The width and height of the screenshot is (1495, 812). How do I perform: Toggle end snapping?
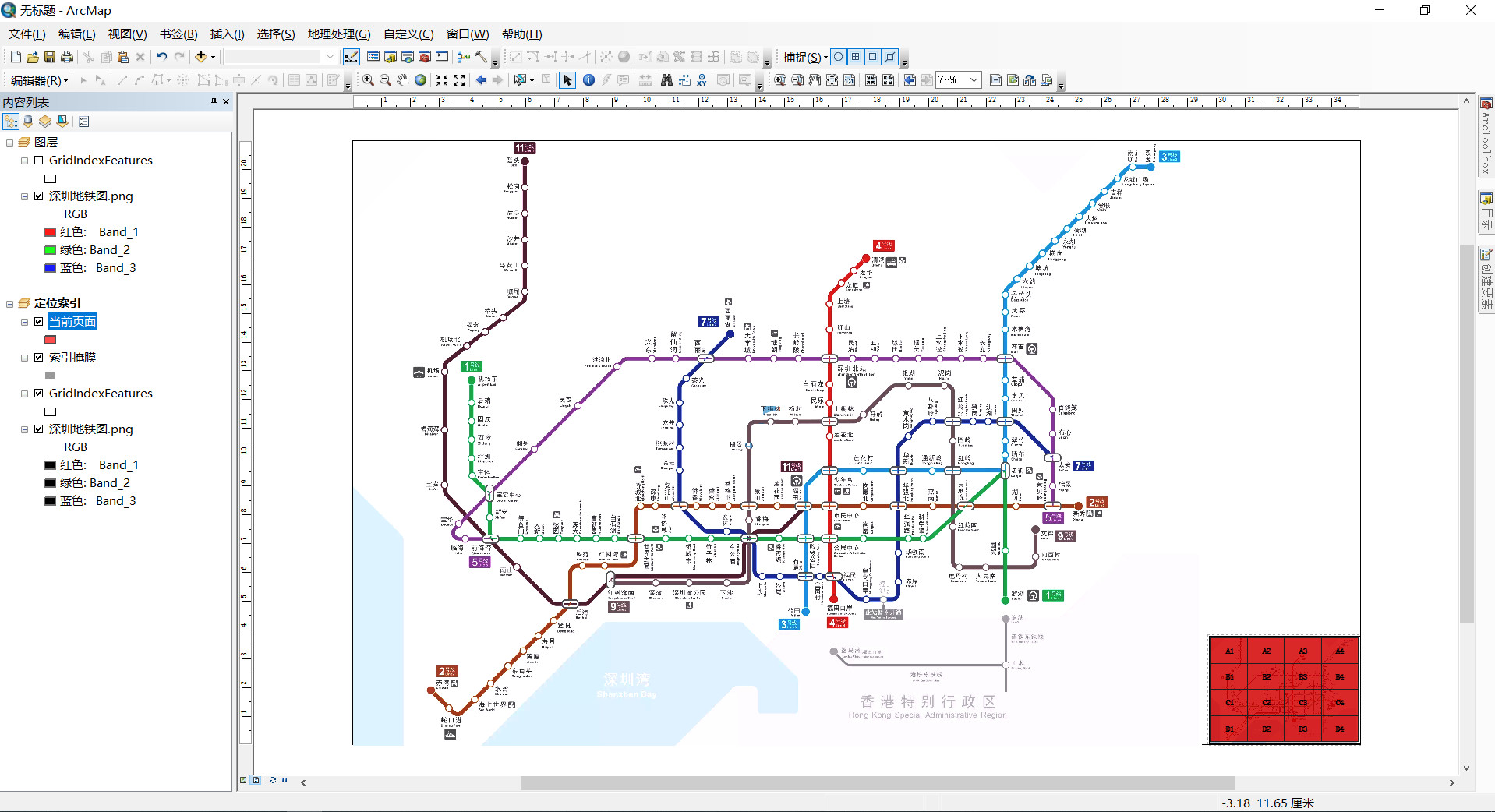coord(856,57)
